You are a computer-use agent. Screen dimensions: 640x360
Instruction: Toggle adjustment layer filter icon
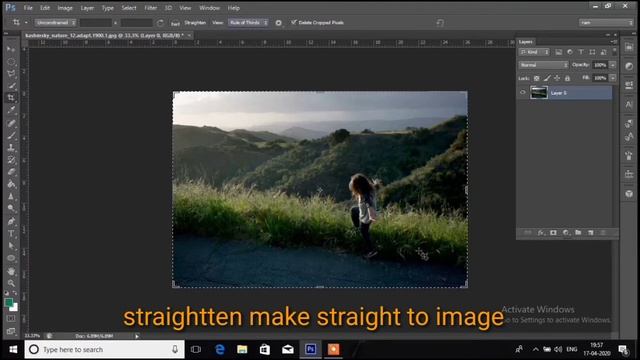click(570, 52)
